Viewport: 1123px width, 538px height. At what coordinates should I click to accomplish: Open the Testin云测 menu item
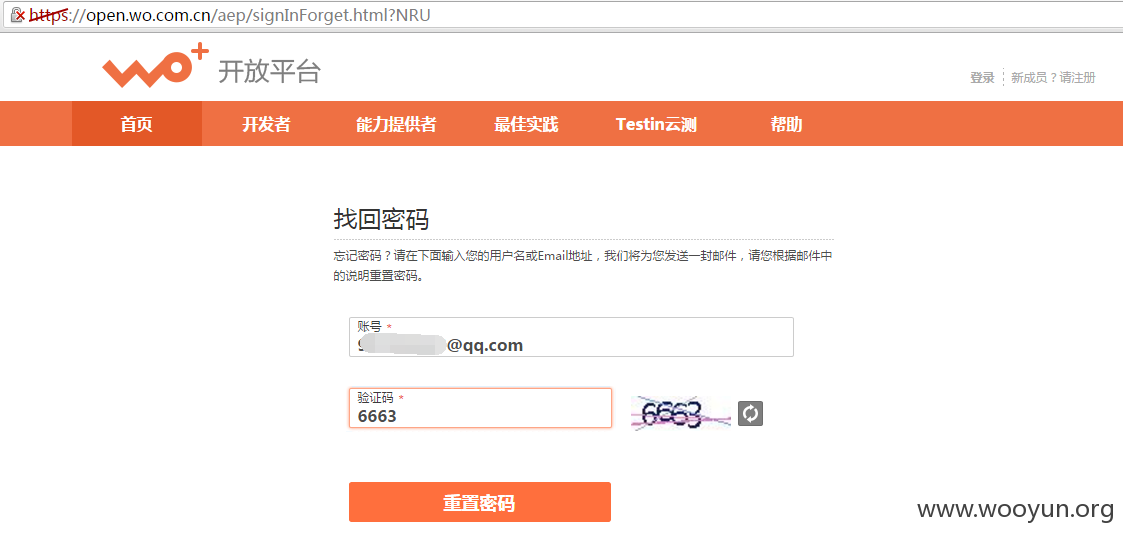656,124
